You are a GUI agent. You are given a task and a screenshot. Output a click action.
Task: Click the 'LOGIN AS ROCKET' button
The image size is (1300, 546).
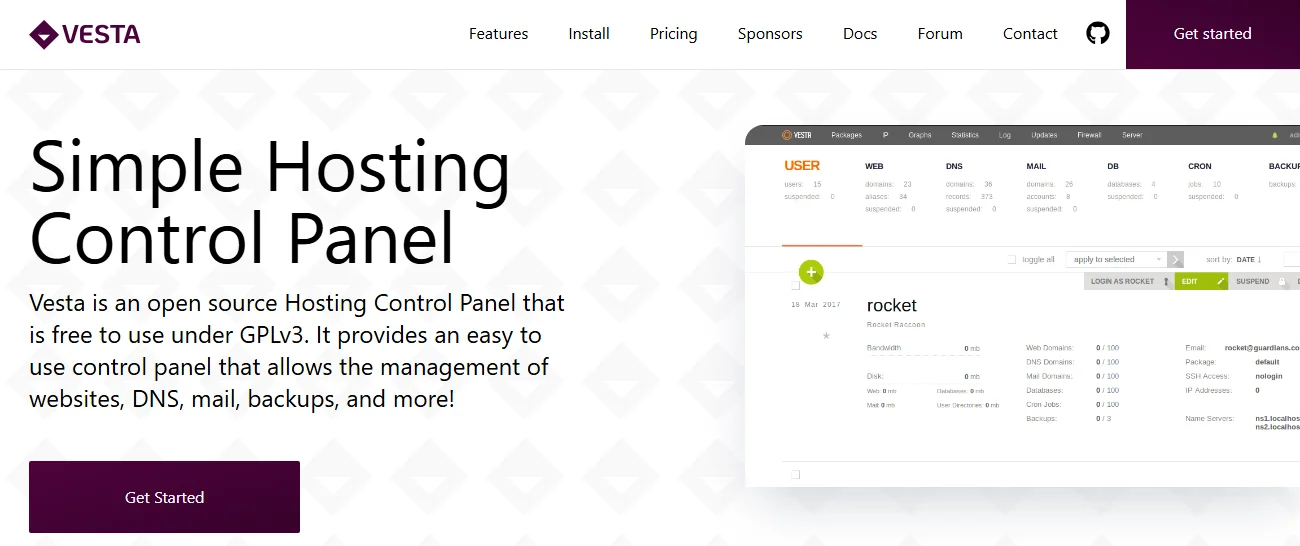1128,282
